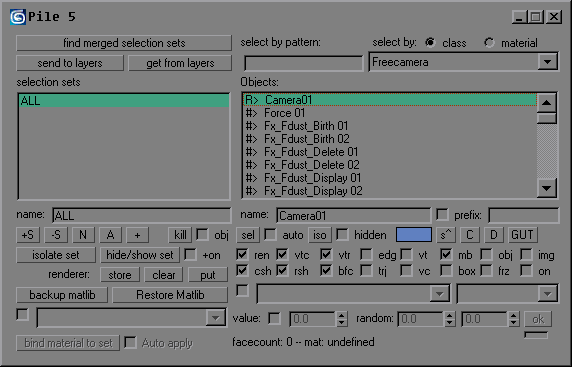Toggle the +on checkbox
This screenshot has height=367, width=572.
click(190, 254)
